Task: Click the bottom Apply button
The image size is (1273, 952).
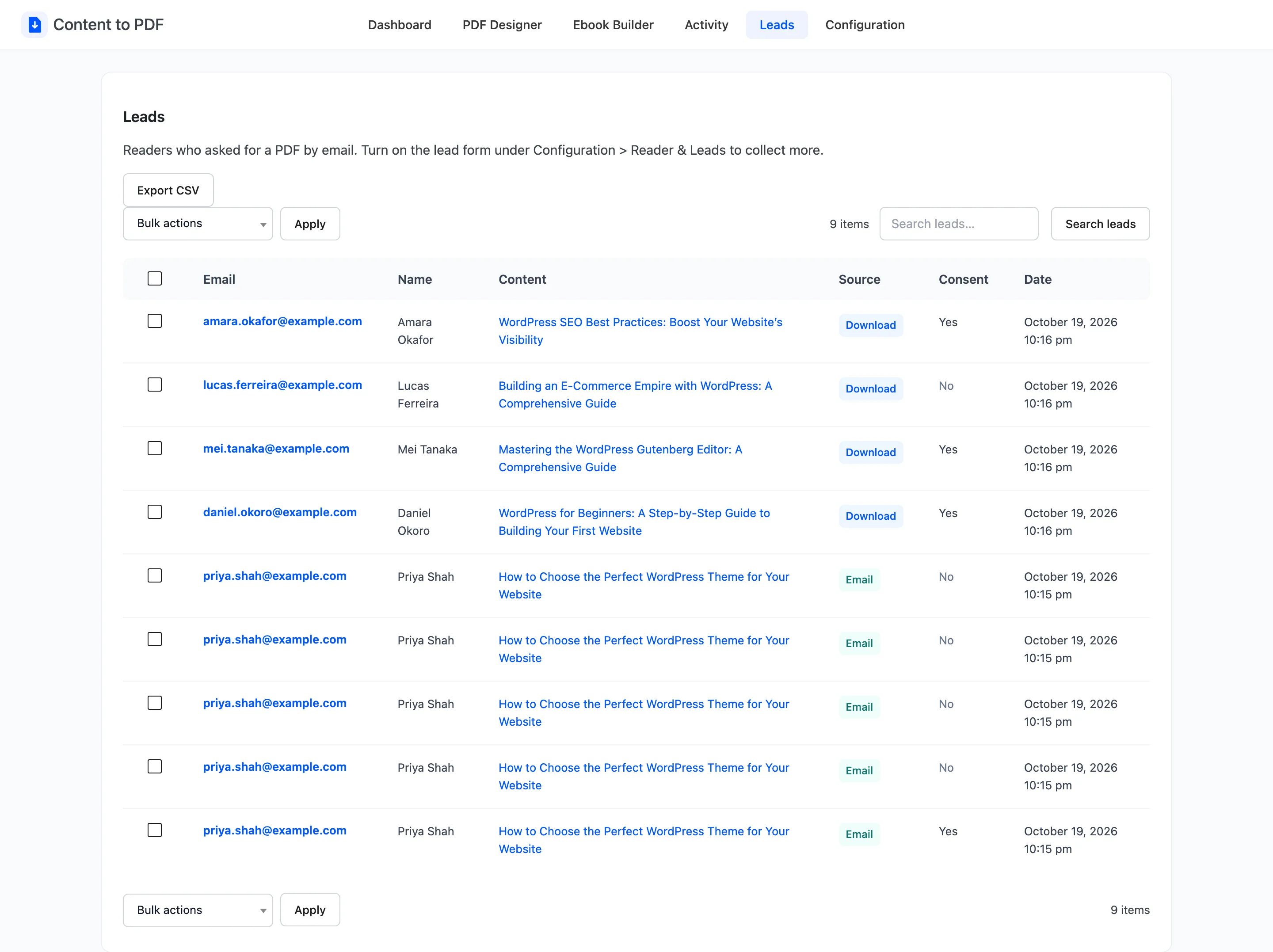Action: coord(309,910)
